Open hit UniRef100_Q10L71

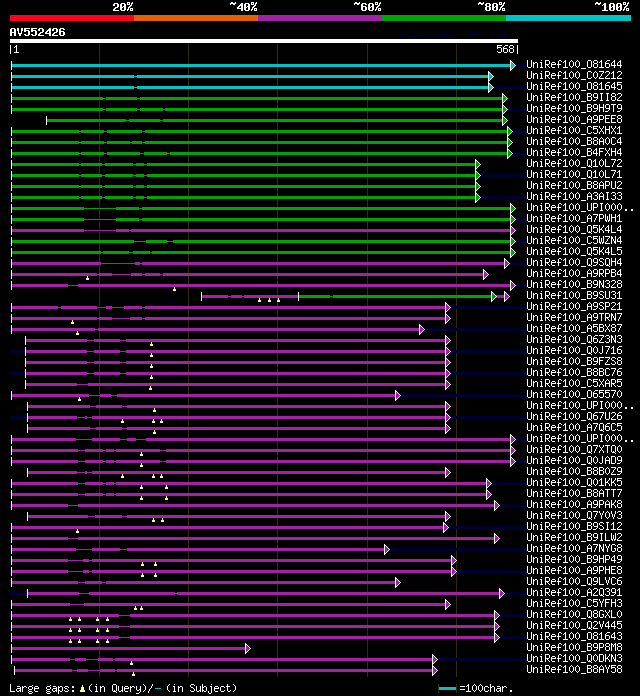574,174
